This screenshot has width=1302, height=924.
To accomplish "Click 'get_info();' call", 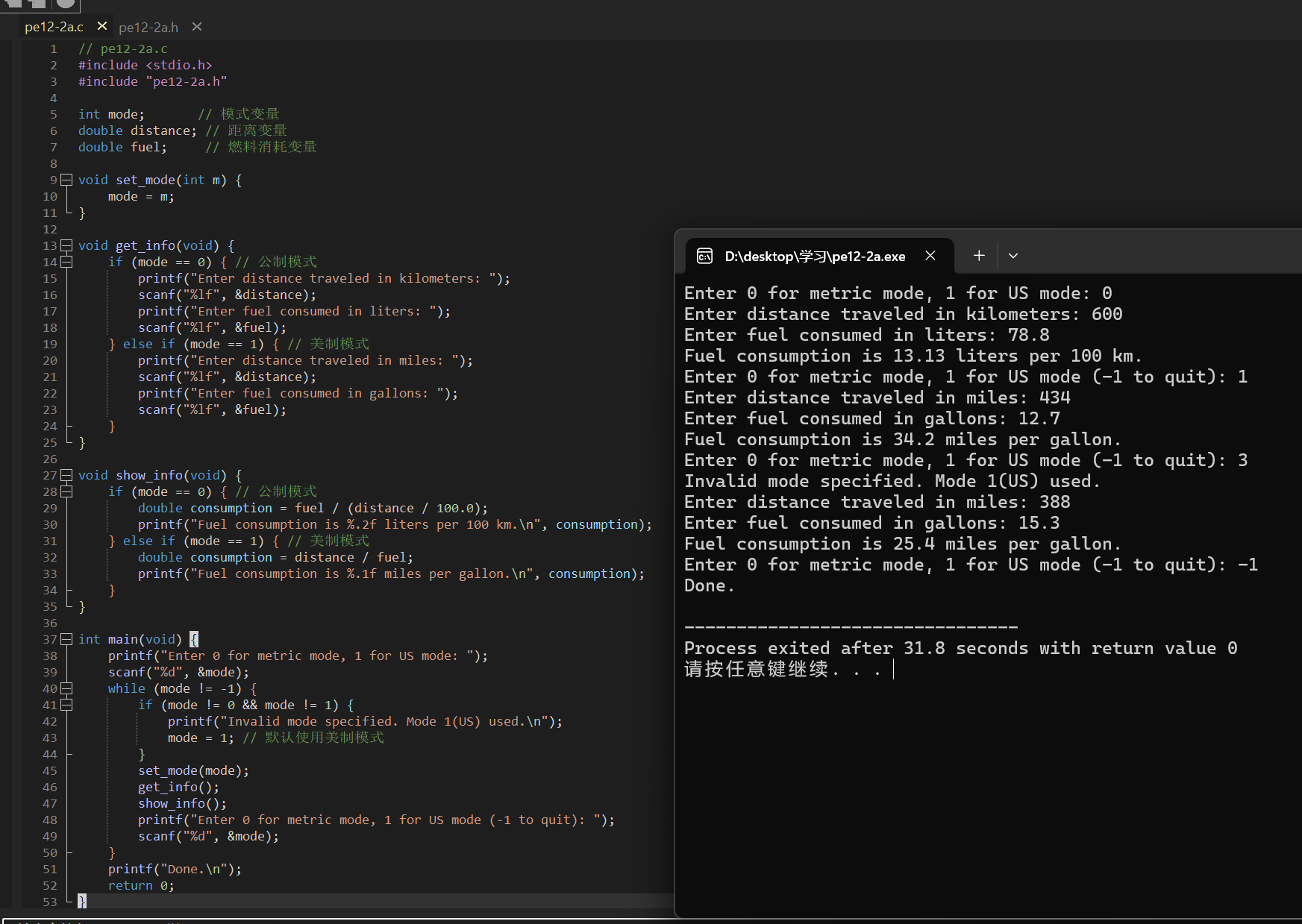I will tap(179, 787).
